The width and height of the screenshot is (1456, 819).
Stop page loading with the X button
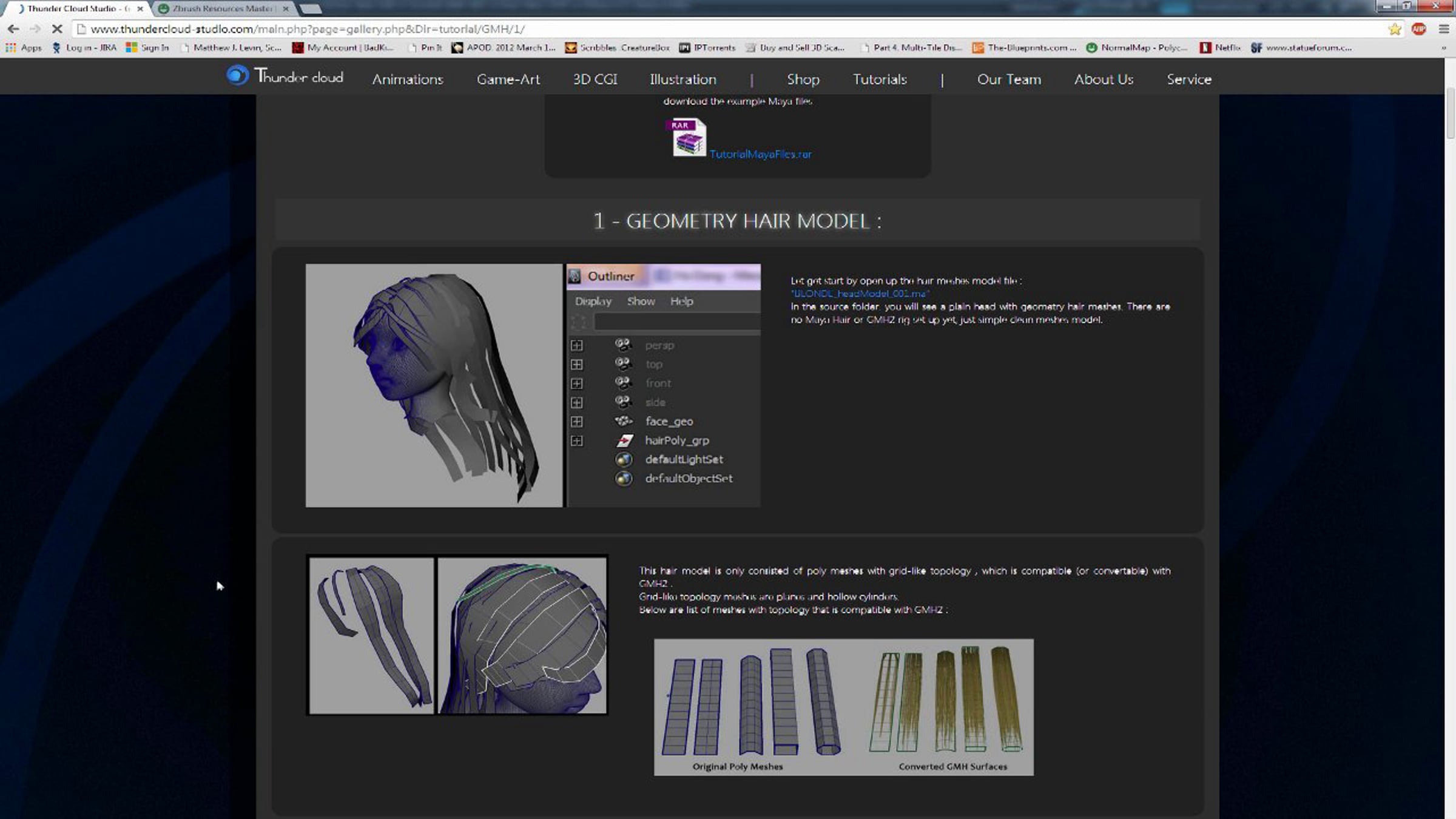click(x=57, y=29)
